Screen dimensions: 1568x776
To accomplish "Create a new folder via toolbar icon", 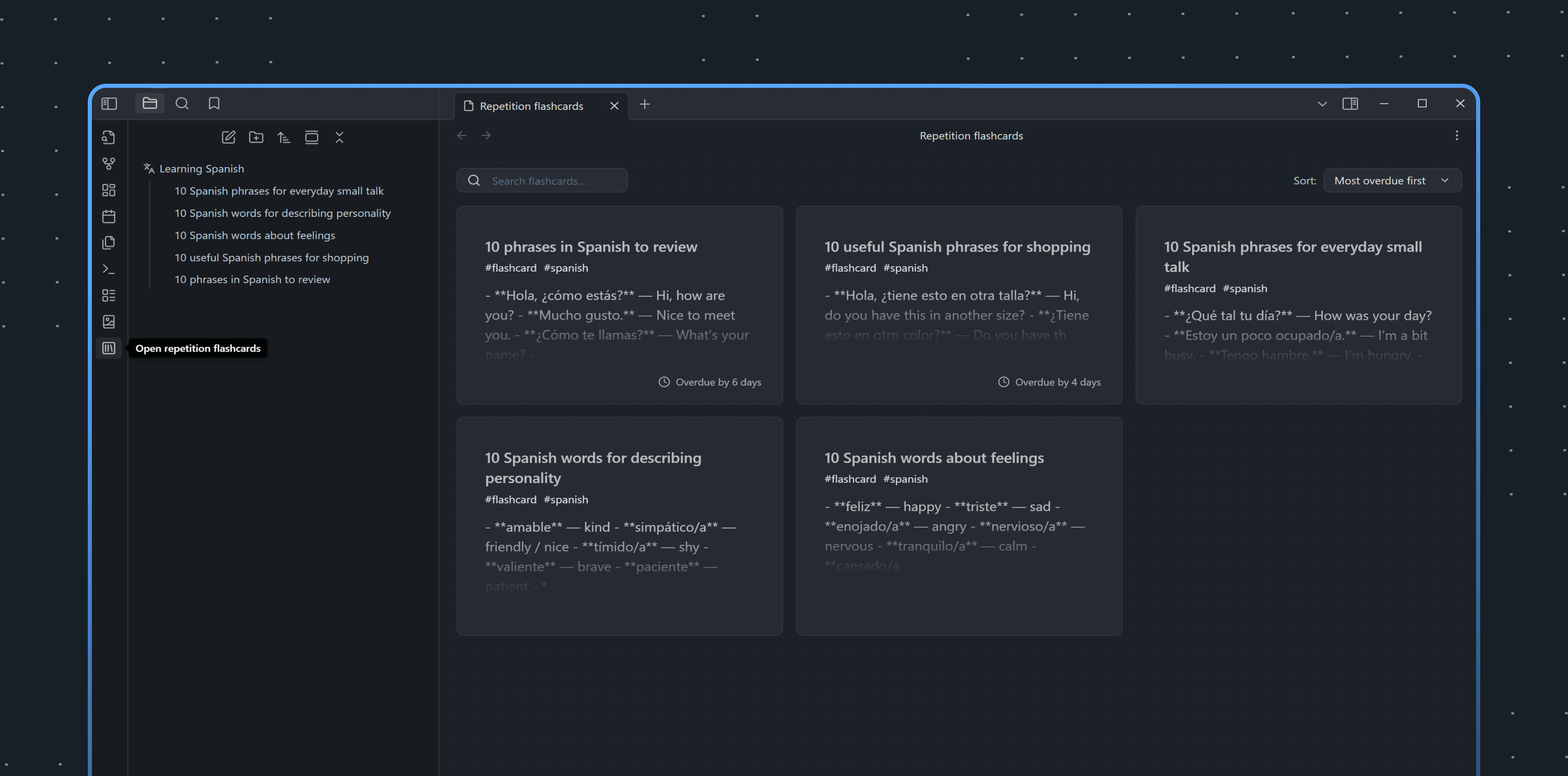I will pos(256,138).
